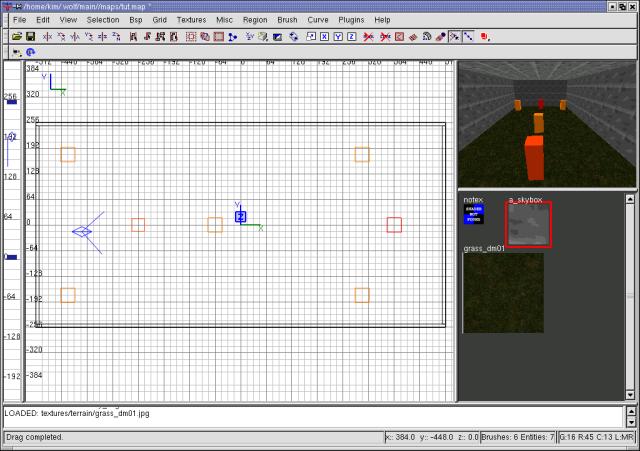The height and width of the screenshot is (451, 640).
Task: Open the Grid menu
Action: (x=160, y=20)
